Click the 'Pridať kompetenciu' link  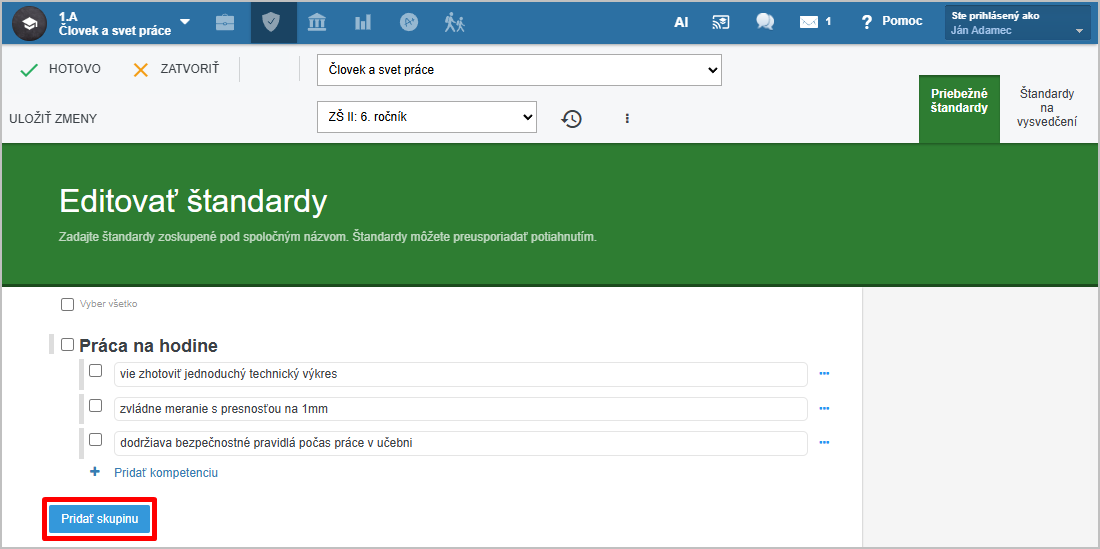165,472
